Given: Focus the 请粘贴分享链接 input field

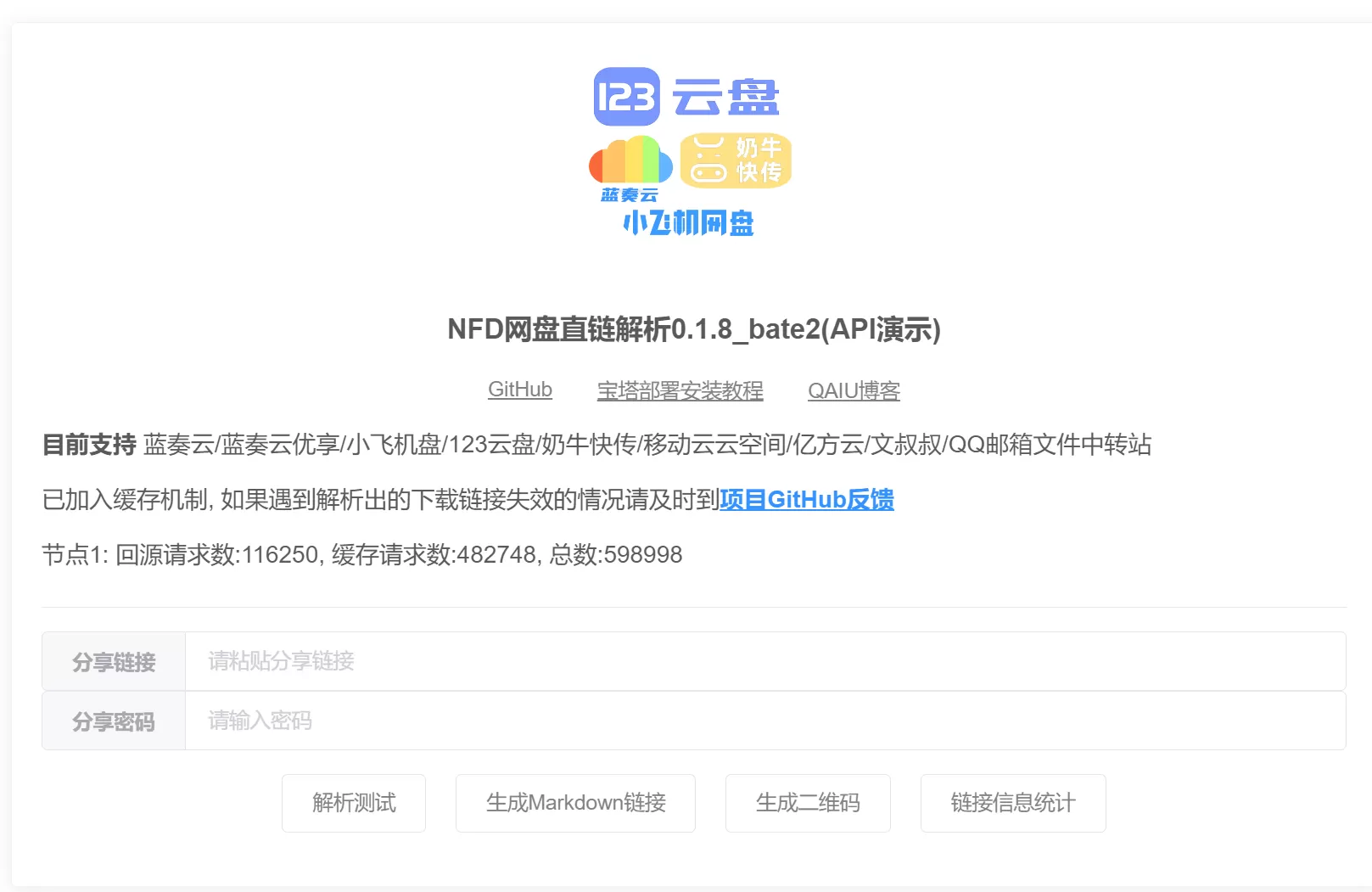Looking at the screenshot, I should coord(764,661).
